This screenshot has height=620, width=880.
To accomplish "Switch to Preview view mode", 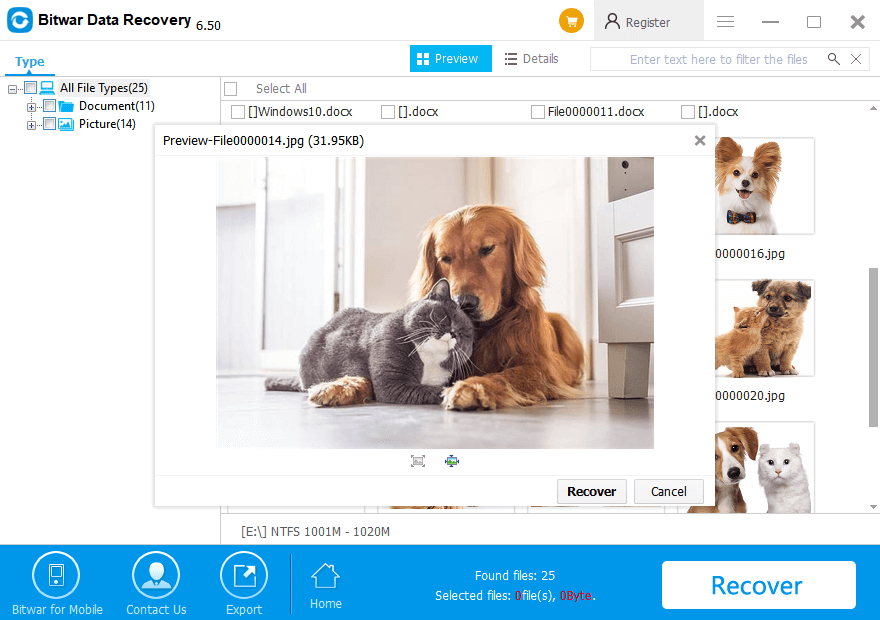I will pyautogui.click(x=451, y=58).
